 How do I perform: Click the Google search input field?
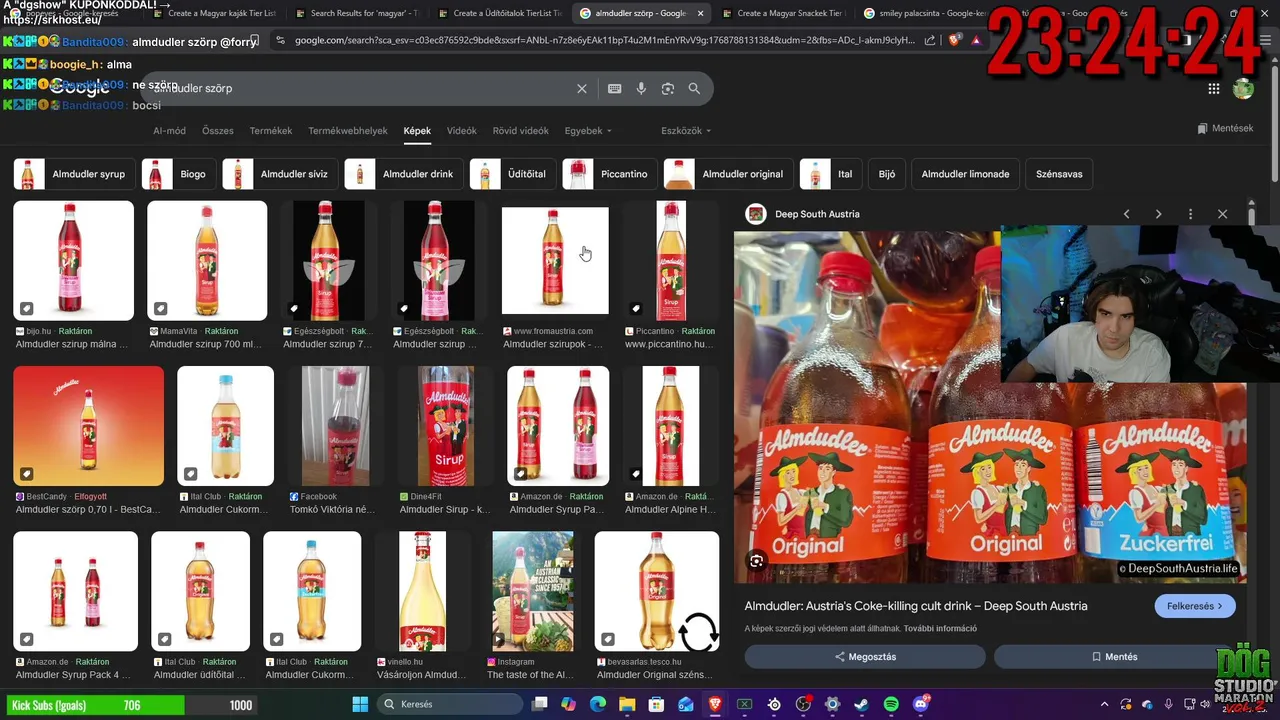coord(360,89)
